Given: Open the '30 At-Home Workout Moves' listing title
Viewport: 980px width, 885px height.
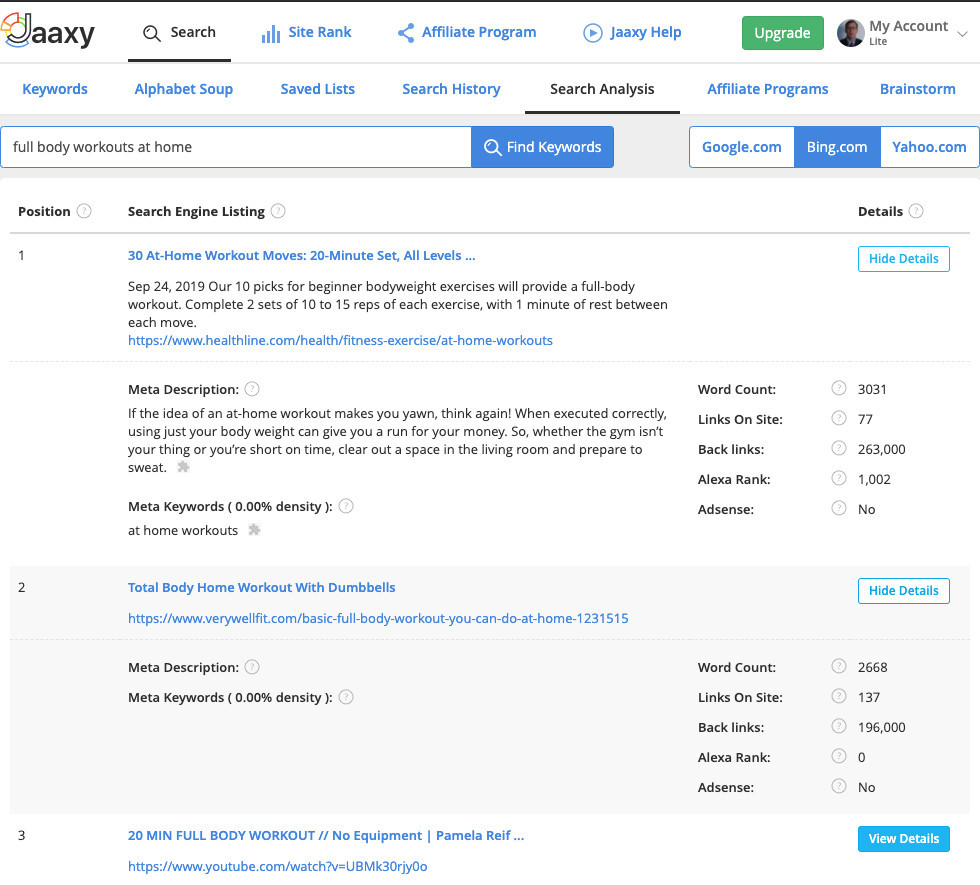Looking at the screenshot, I should 301,256.
